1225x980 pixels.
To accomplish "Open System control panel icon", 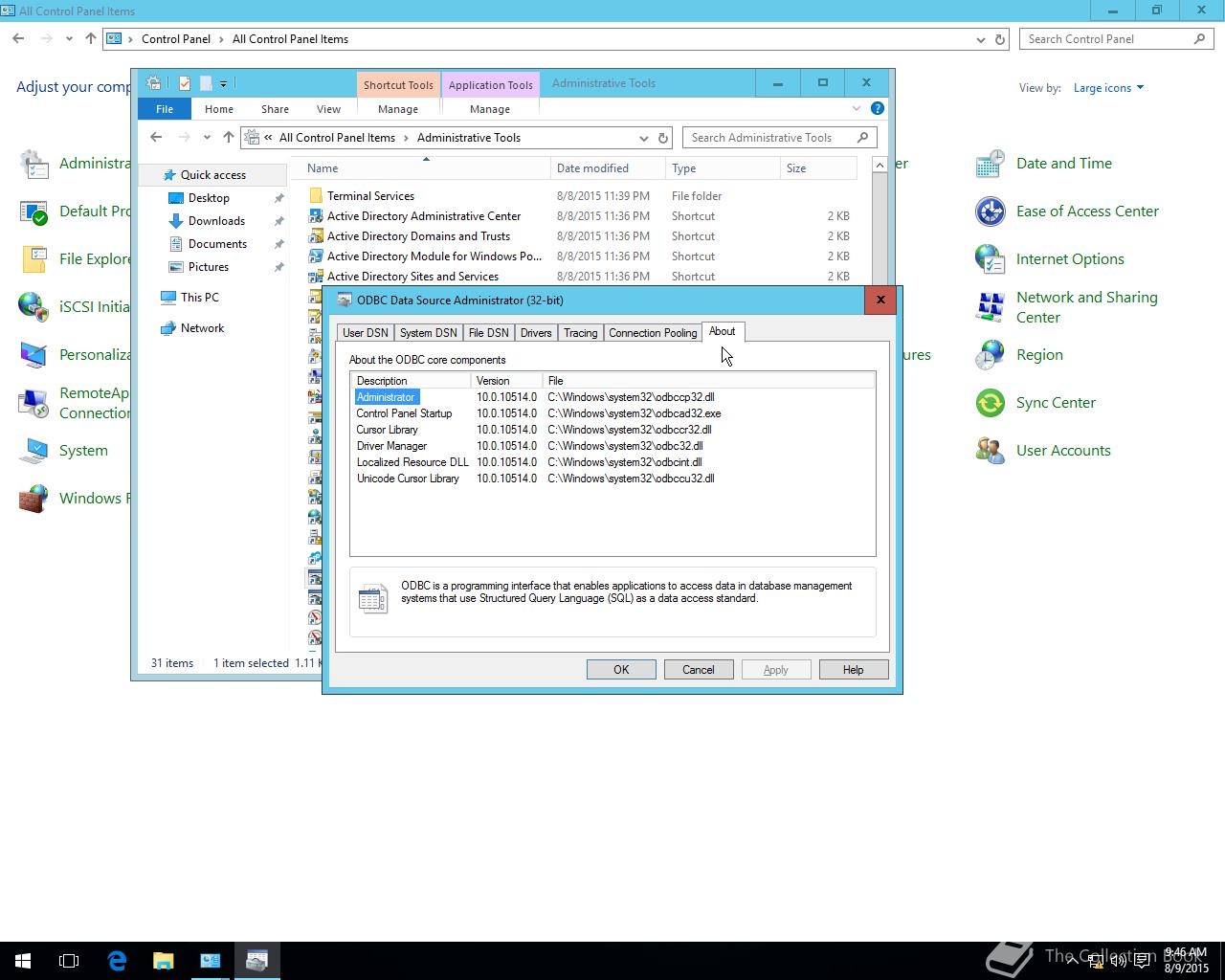I will tap(33, 451).
